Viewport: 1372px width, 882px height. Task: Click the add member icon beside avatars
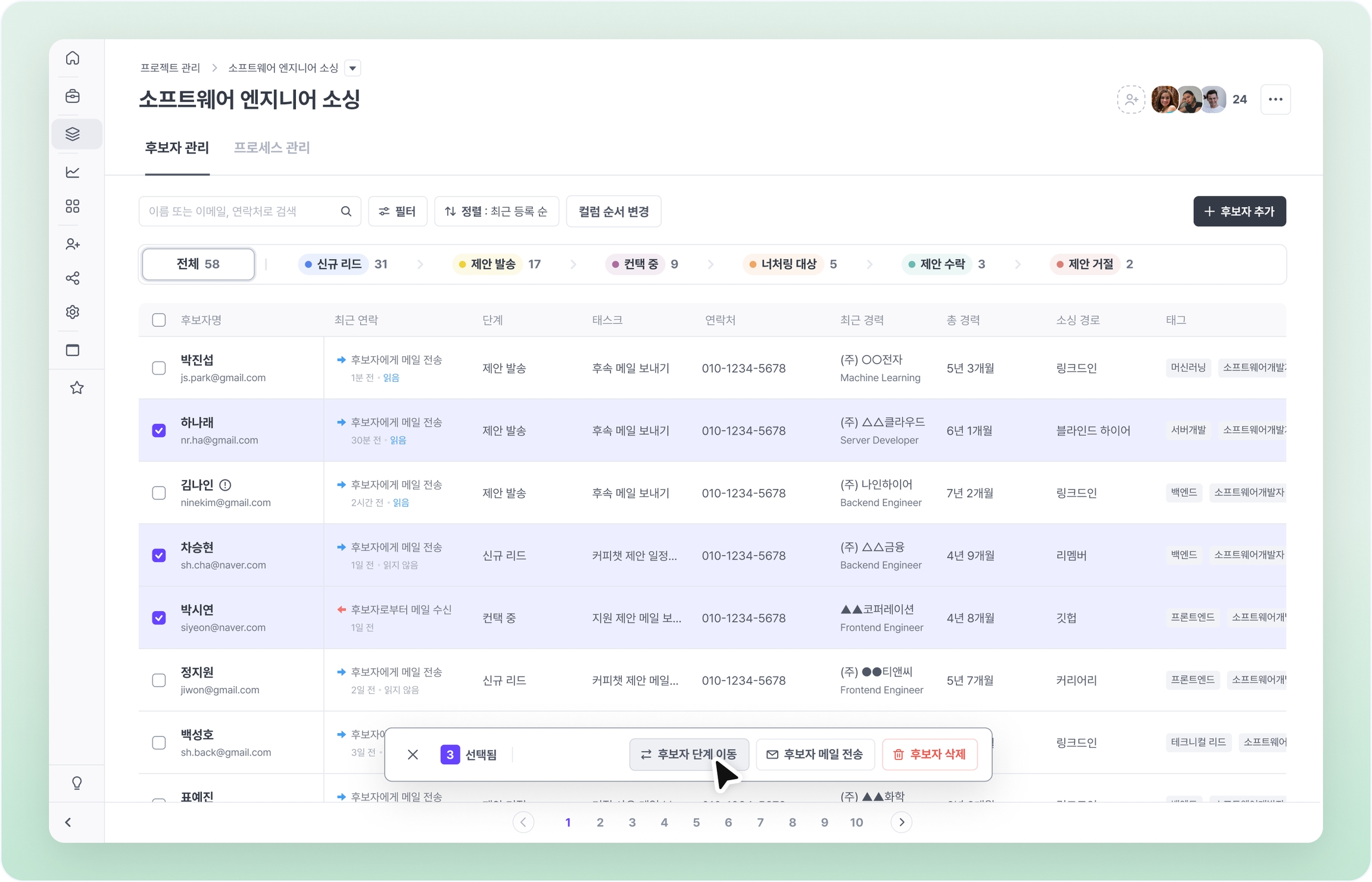coord(1130,99)
